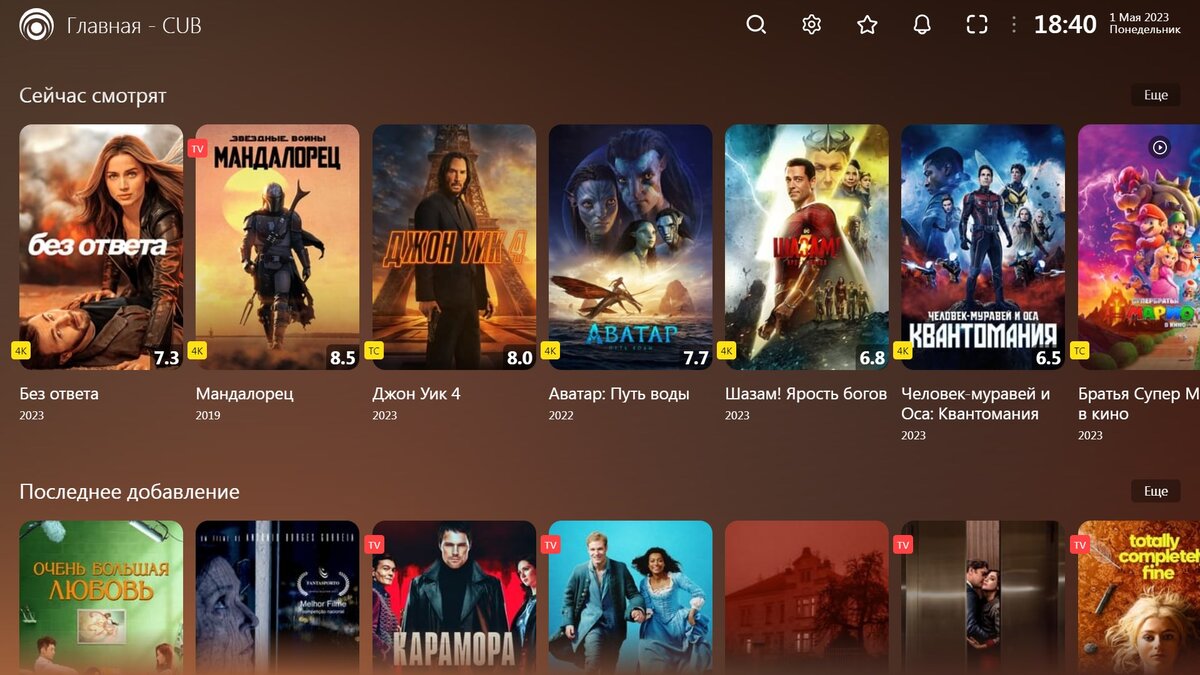Click the 4K badge on Аватар poster
This screenshot has height=675, width=1200.
(550, 351)
